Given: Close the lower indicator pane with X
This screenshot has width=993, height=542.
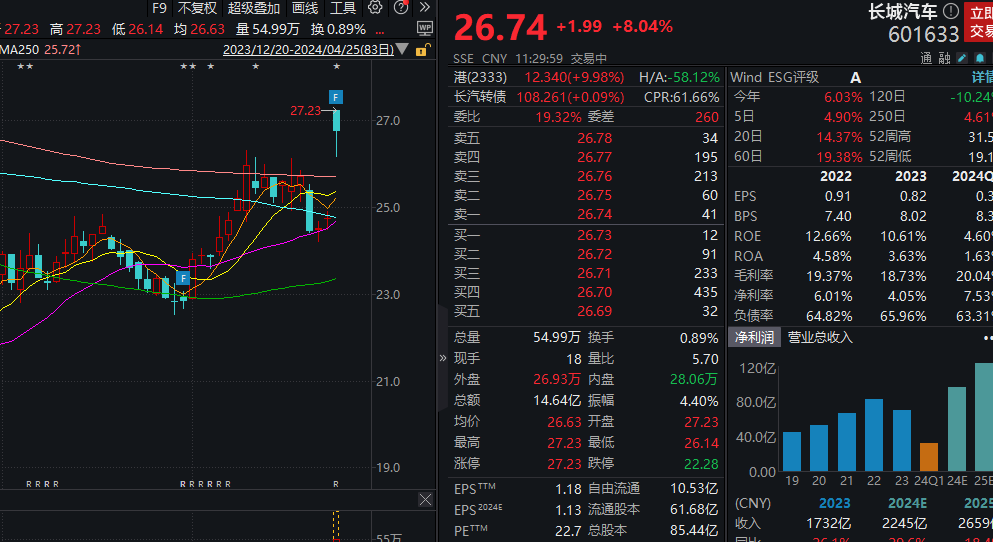Looking at the screenshot, I should click(426, 500).
